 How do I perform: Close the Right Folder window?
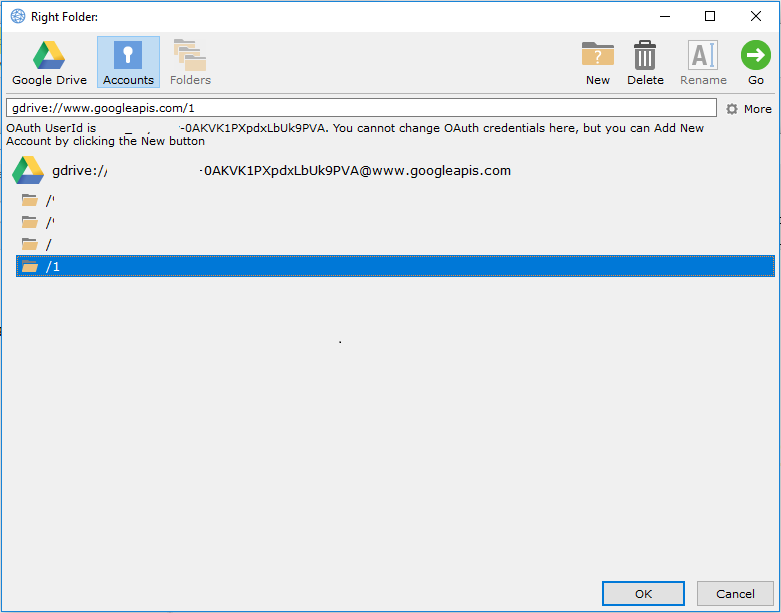756,16
